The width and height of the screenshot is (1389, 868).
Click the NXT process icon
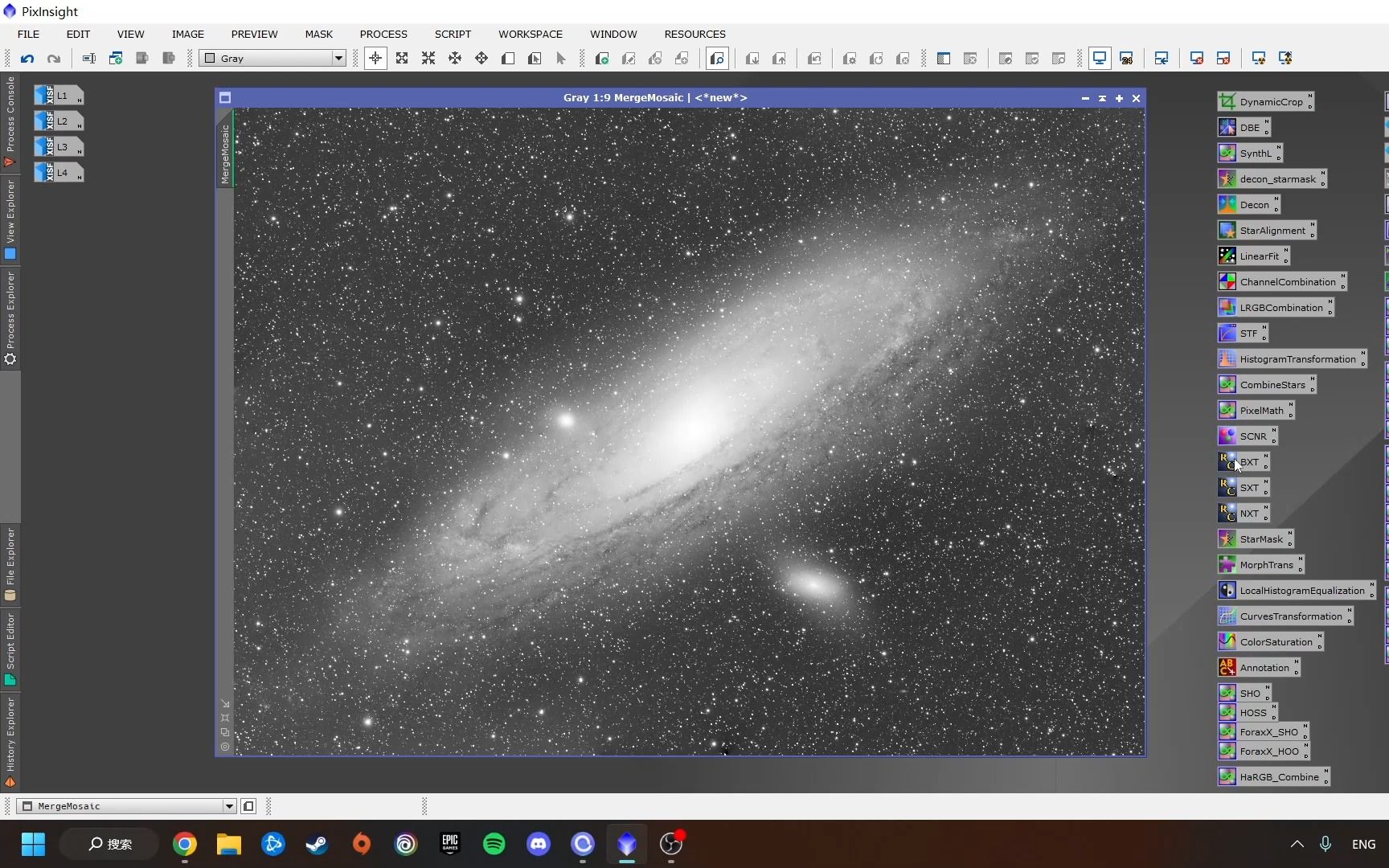(x=1244, y=514)
